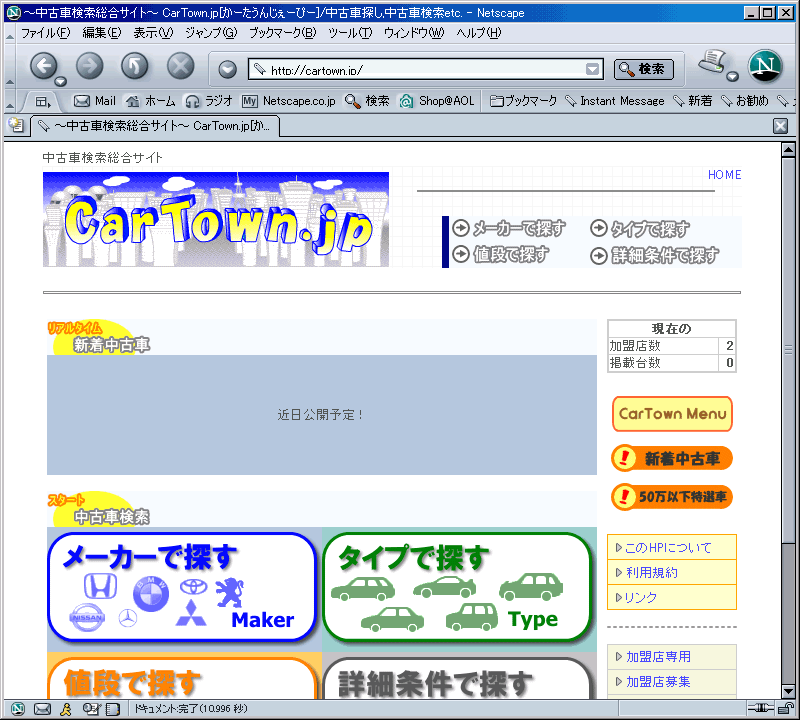800x720 pixels.
Task: Click the new tab icon left of tab strip
Action: (17, 126)
